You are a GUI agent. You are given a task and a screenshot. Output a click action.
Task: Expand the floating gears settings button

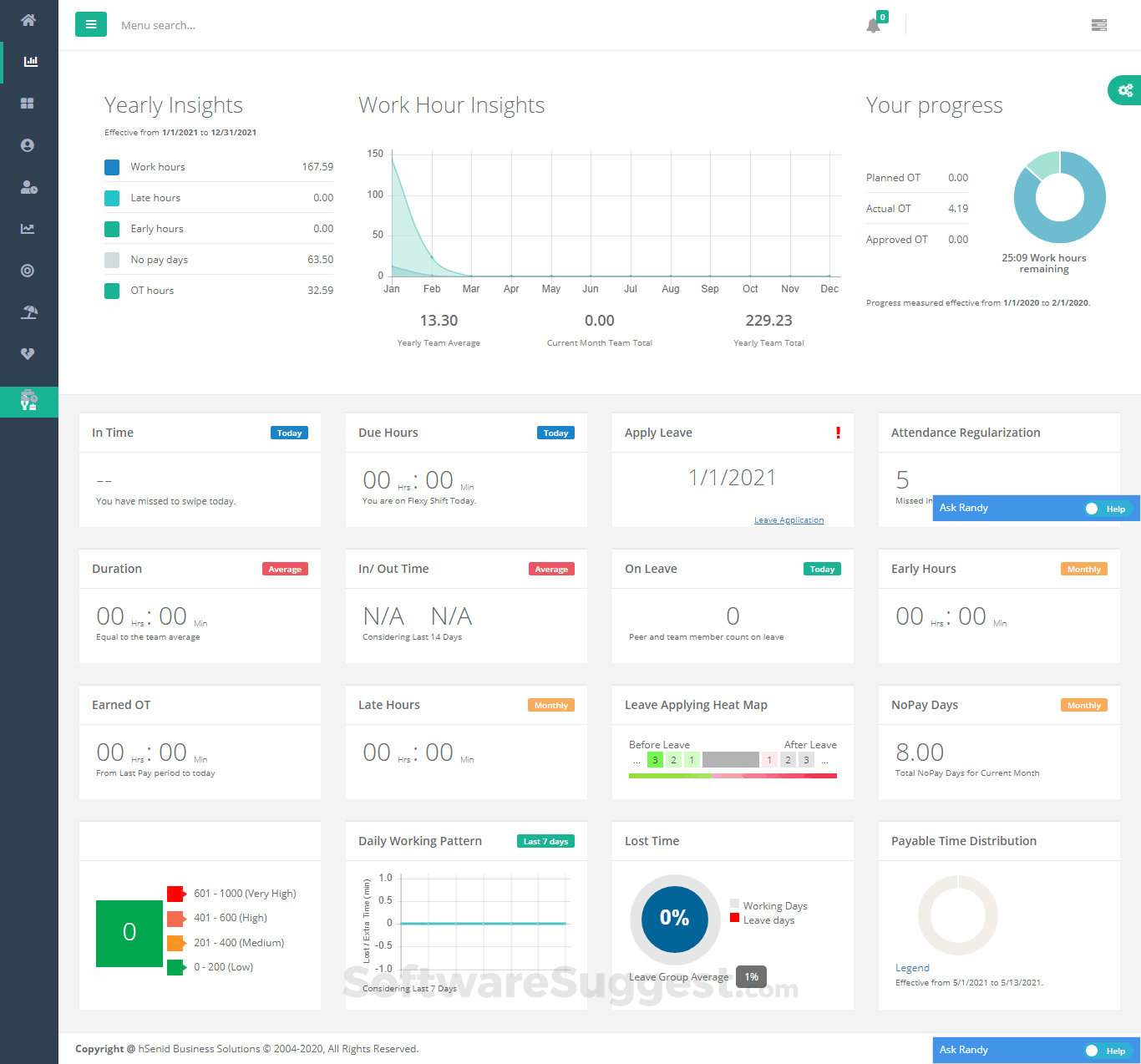[1124, 90]
